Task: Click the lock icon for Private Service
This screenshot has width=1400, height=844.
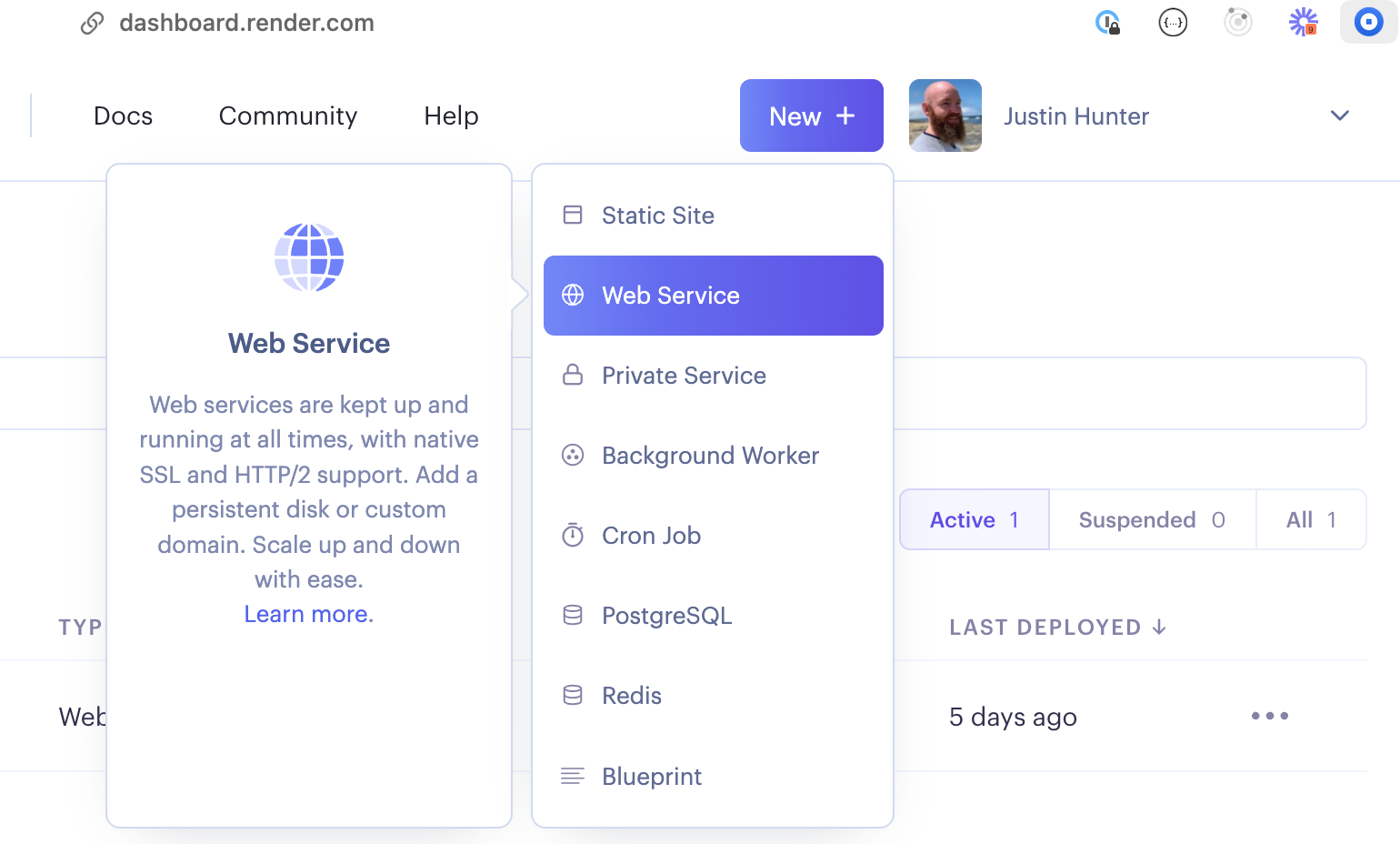Action: coord(573,375)
